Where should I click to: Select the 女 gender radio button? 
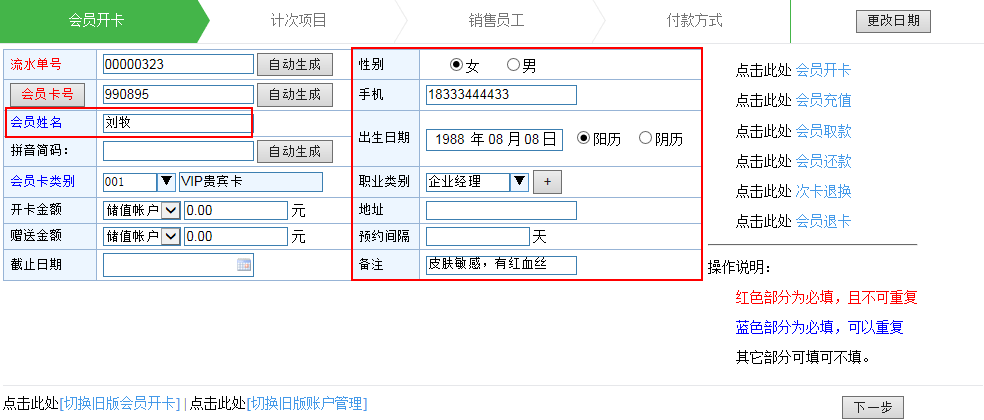[x=457, y=65]
